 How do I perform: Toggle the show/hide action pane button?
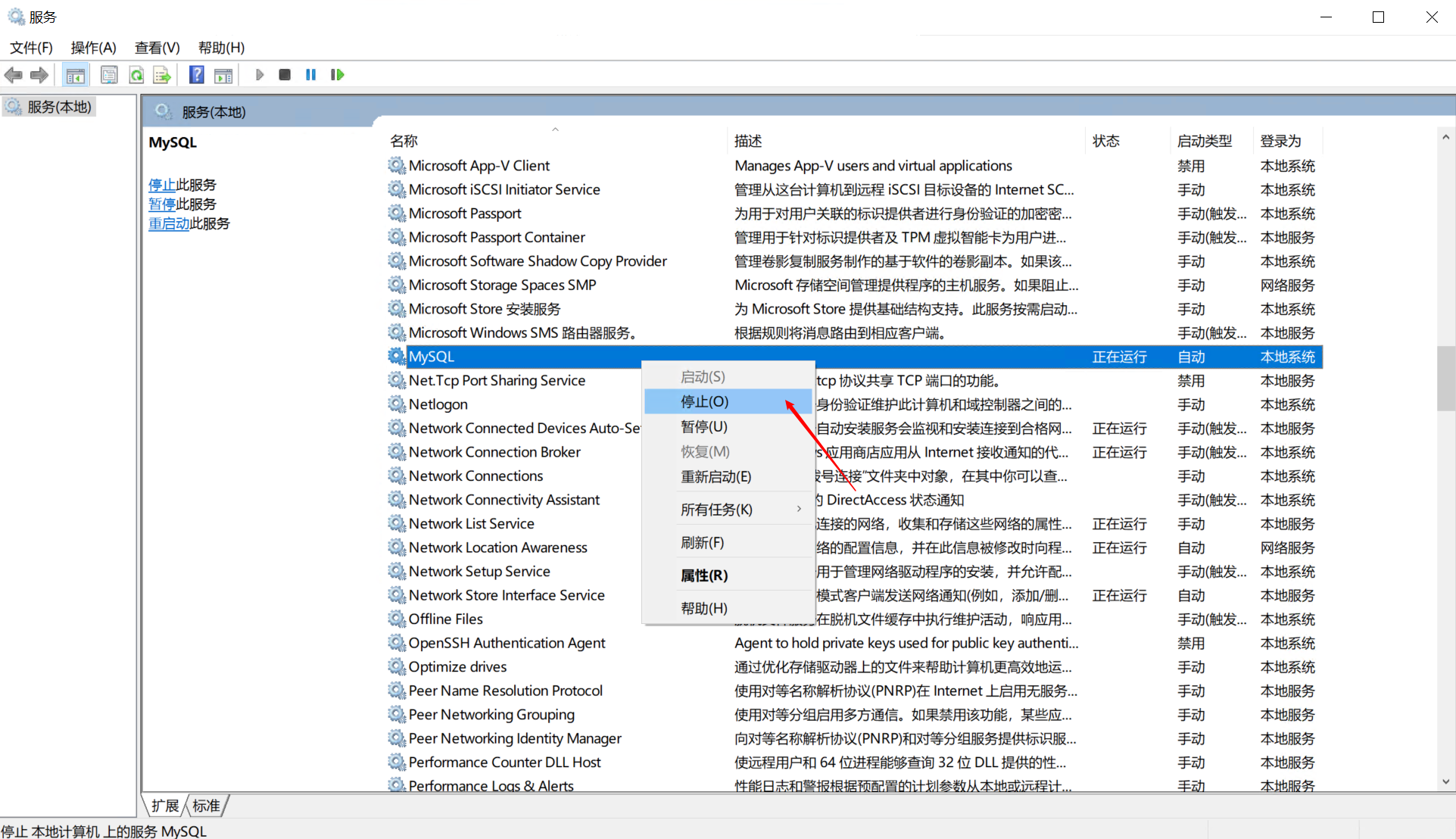[x=223, y=75]
